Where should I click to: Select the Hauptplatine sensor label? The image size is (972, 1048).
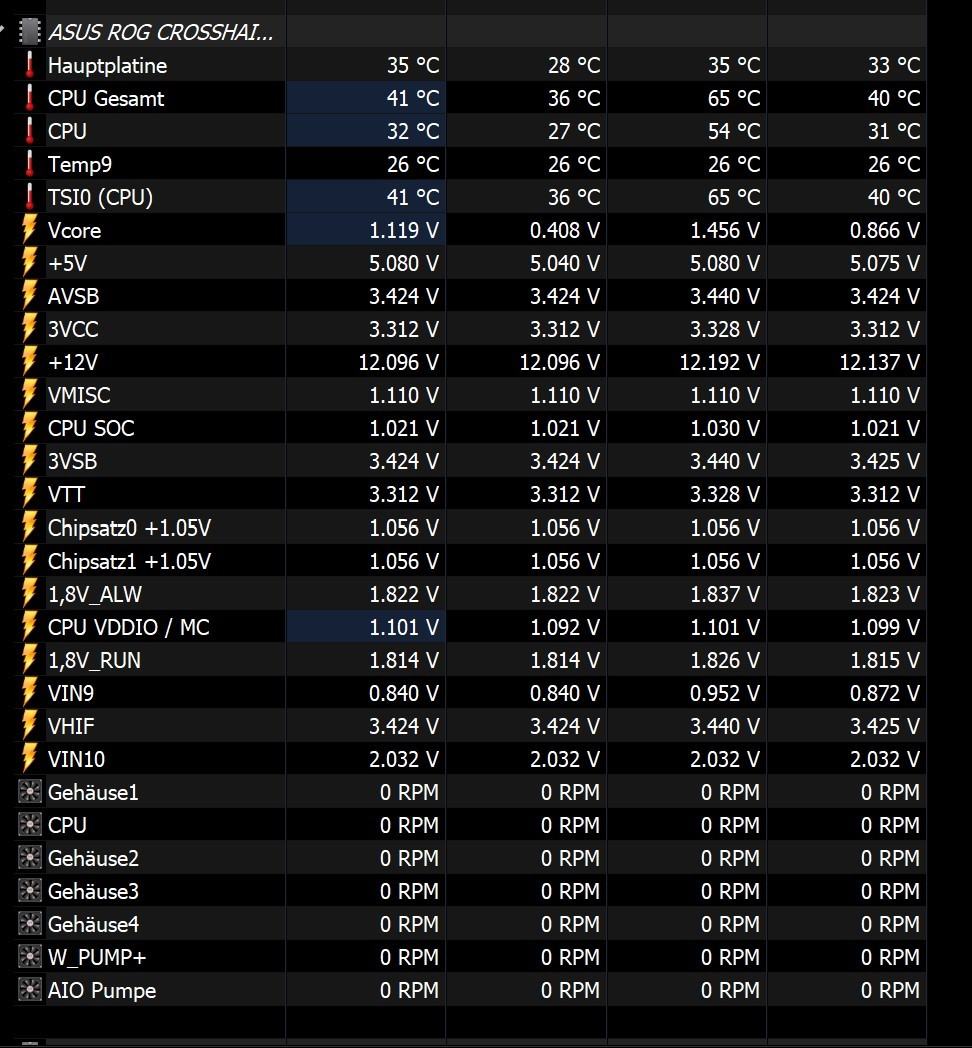point(108,66)
